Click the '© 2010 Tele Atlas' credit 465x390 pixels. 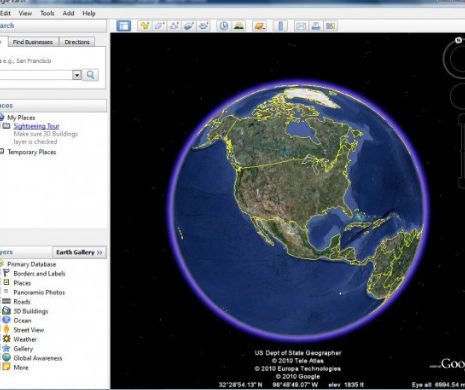(297, 361)
